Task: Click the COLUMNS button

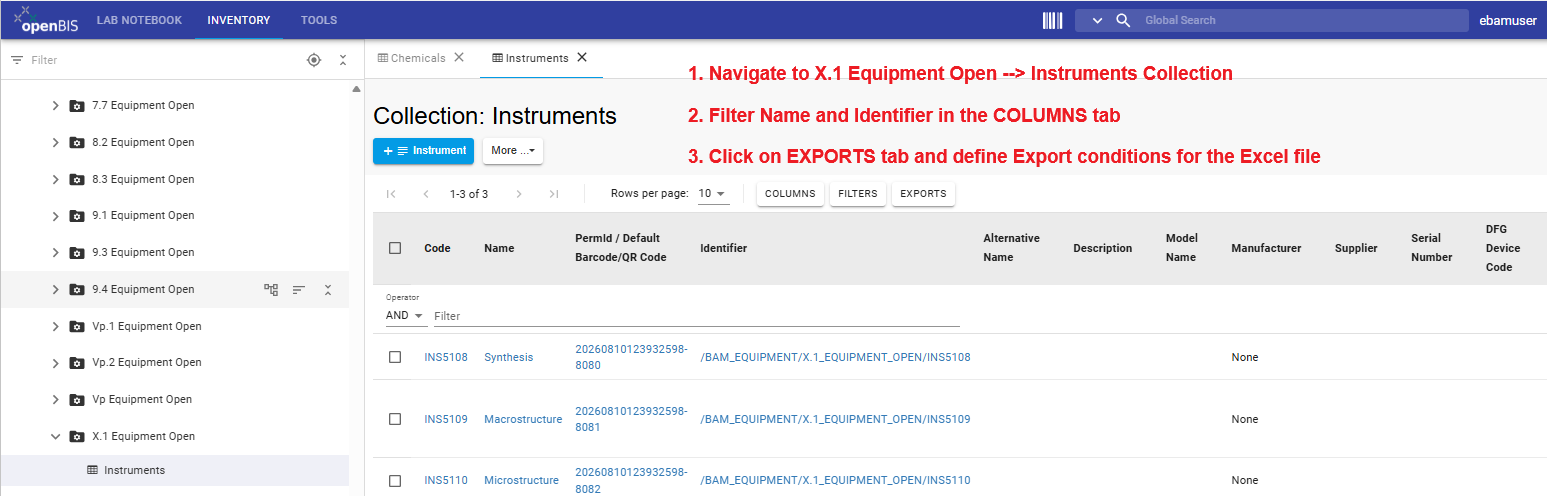Action: pyautogui.click(x=790, y=194)
